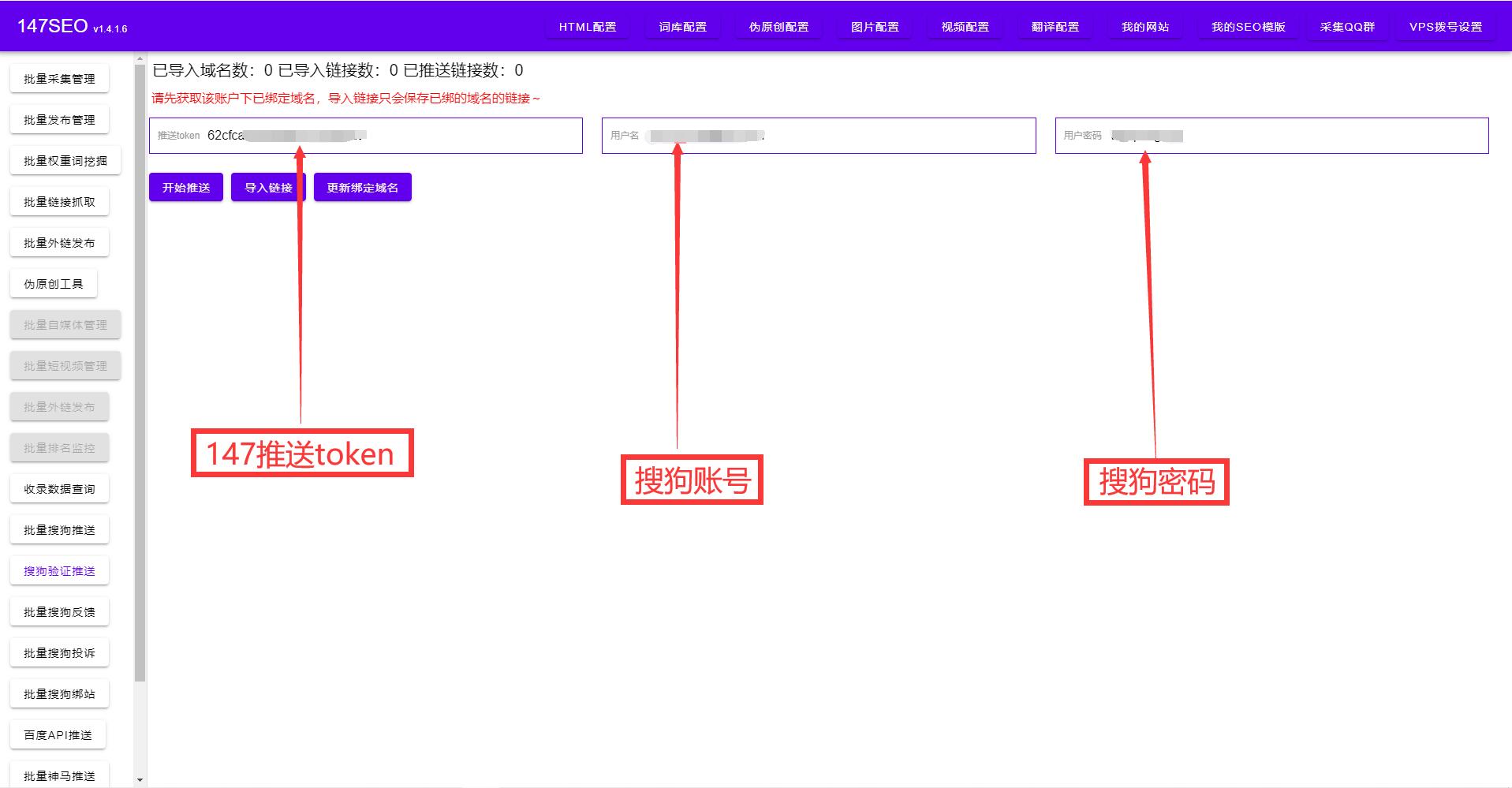This screenshot has height=788, width=1512.
Task: Open 我的SEO模版
Action: coord(1249,27)
